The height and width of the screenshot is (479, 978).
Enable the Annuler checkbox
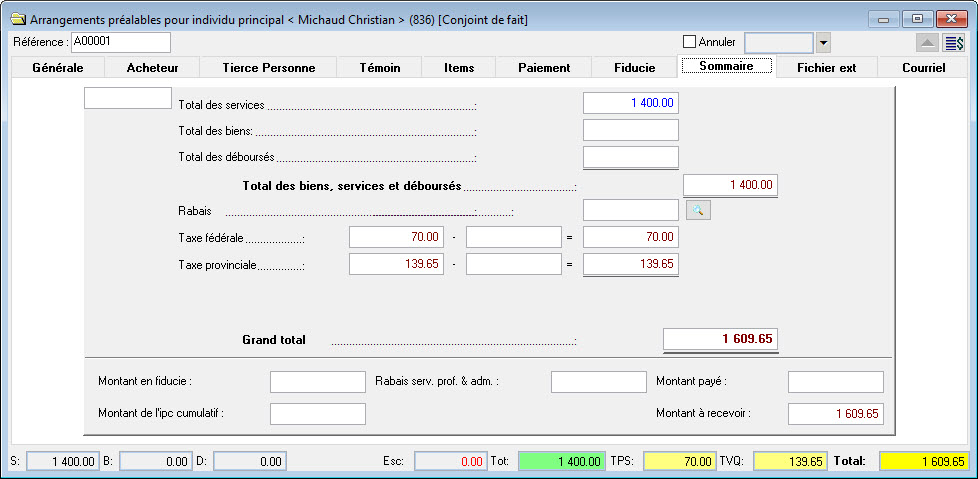click(688, 42)
